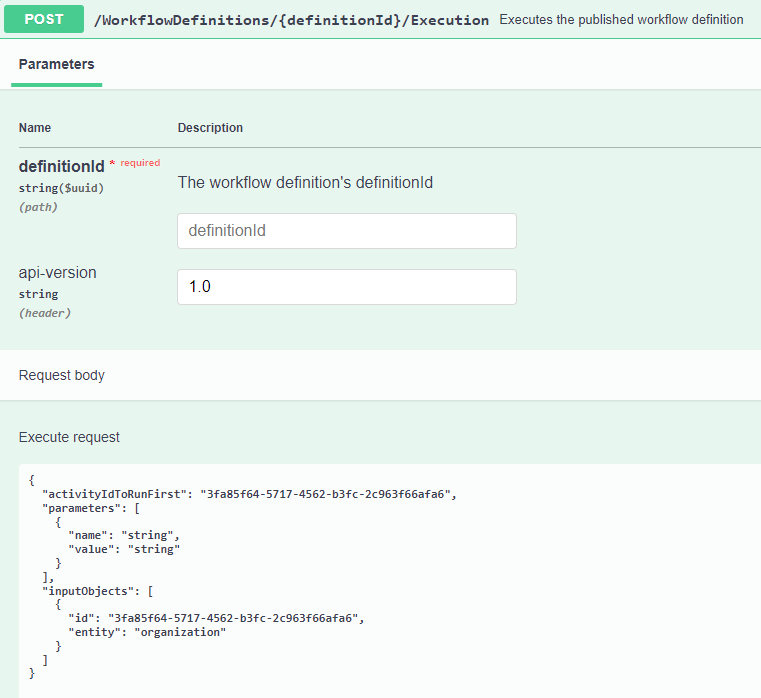Image resolution: width=761 pixels, height=698 pixels.
Task: Click the "name": "string" JSON line
Action: click(x=124, y=535)
